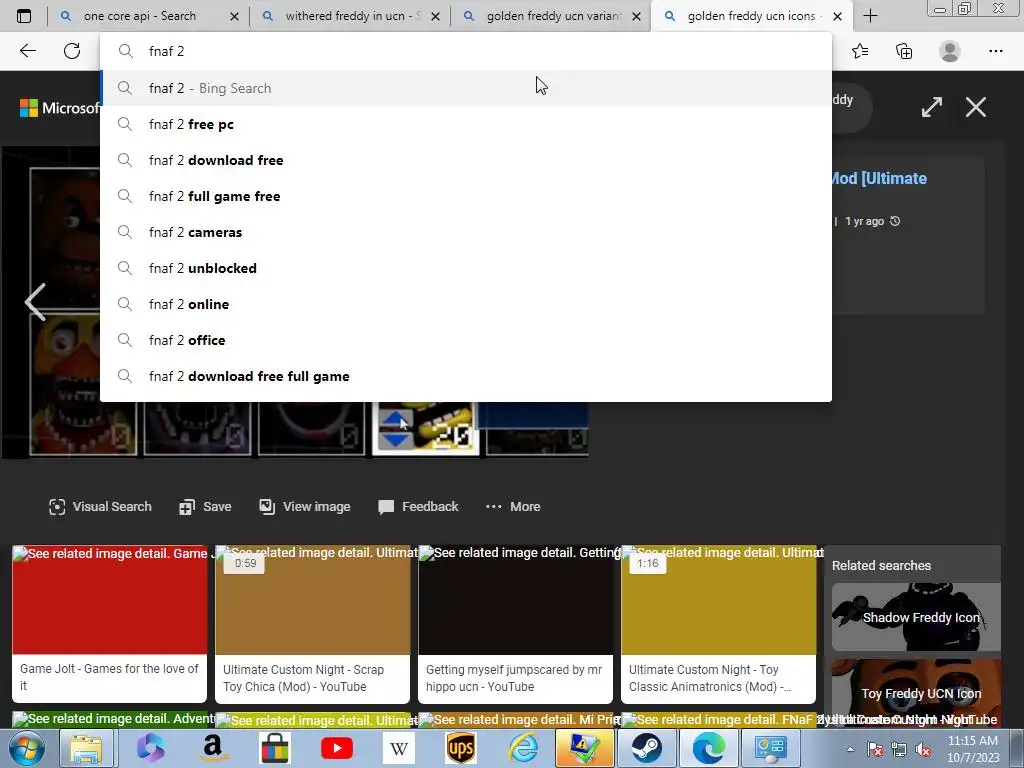Close the image detail viewer
The width and height of the screenshot is (1024, 768).
click(x=976, y=107)
